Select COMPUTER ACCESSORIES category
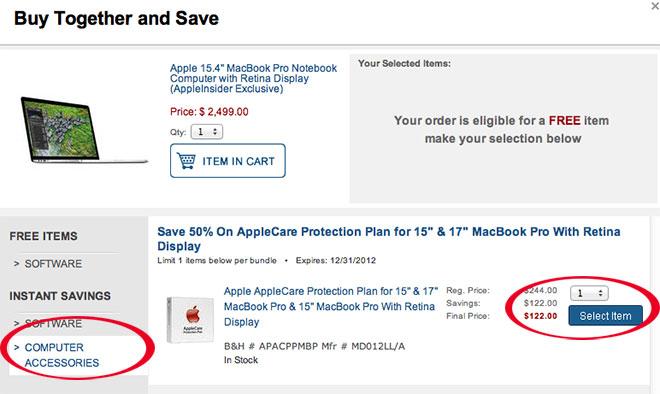This screenshot has width=660, height=394. pos(61,355)
